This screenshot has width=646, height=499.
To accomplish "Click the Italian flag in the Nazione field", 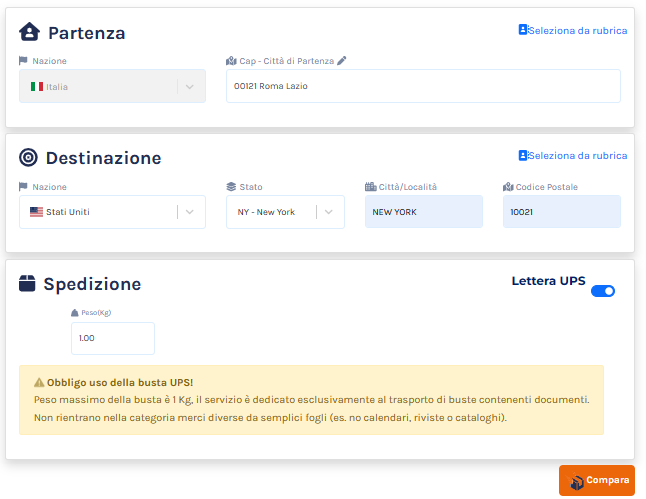I will [x=37, y=87].
